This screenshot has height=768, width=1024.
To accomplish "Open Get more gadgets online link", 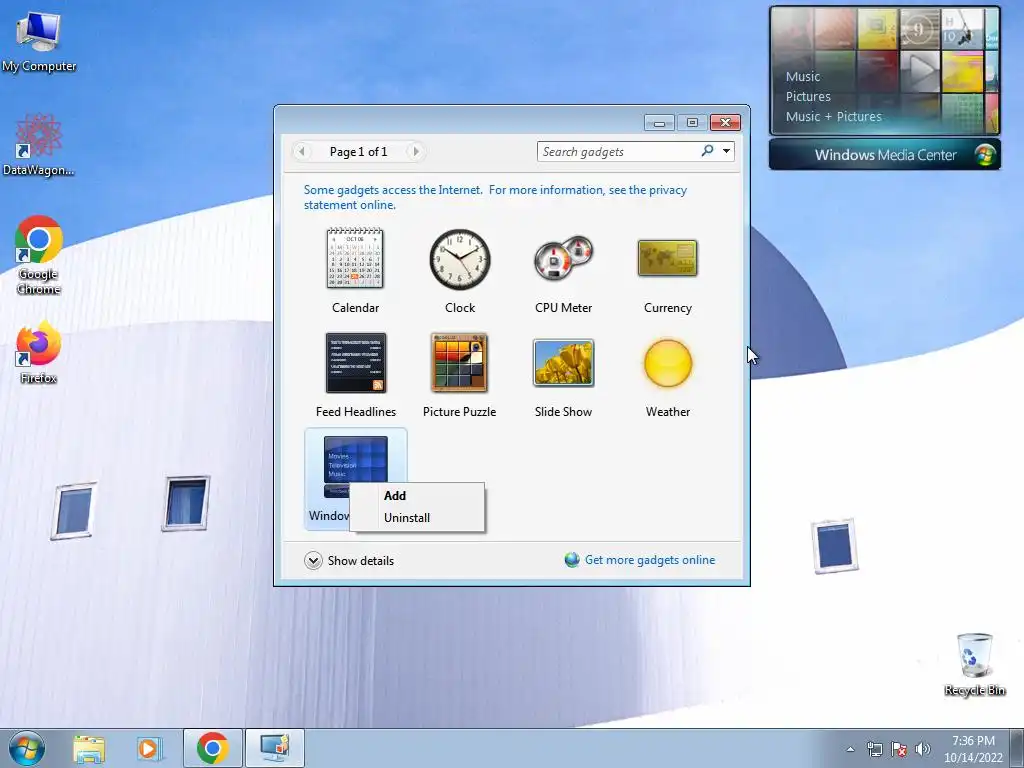I will (650, 560).
